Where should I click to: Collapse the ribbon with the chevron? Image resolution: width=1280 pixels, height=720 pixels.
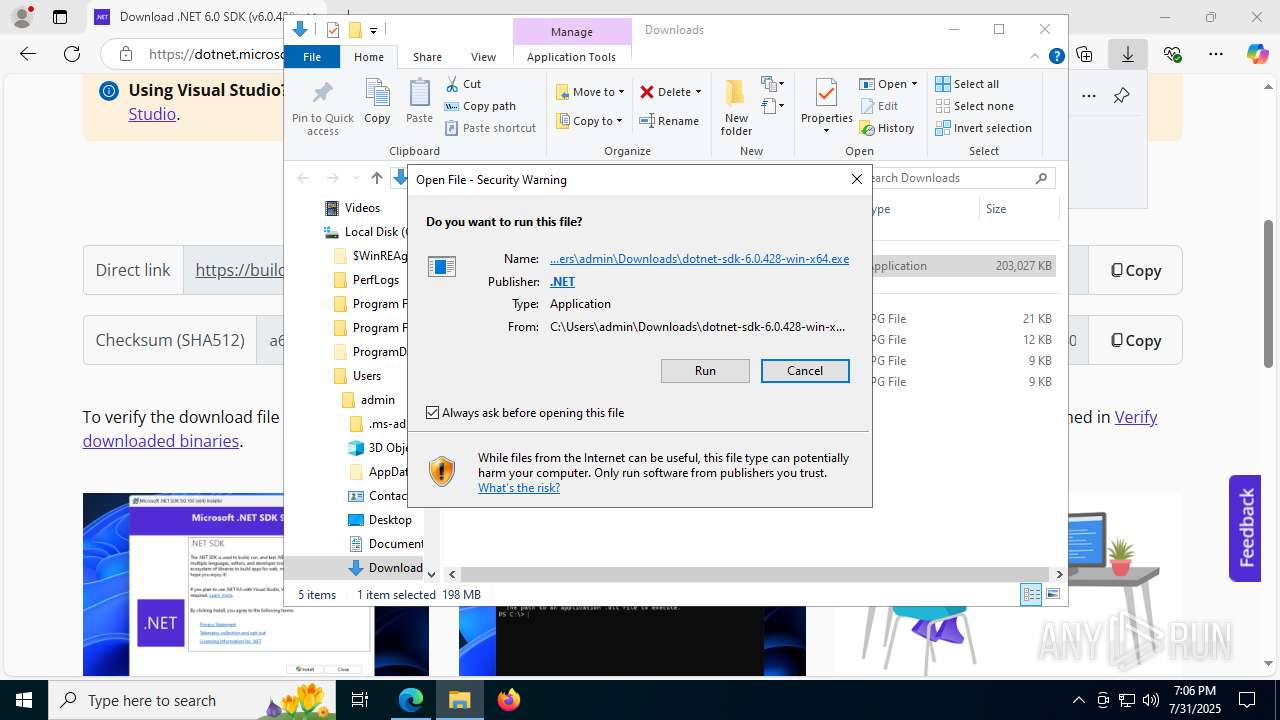pyautogui.click(x=1035, y=57)
